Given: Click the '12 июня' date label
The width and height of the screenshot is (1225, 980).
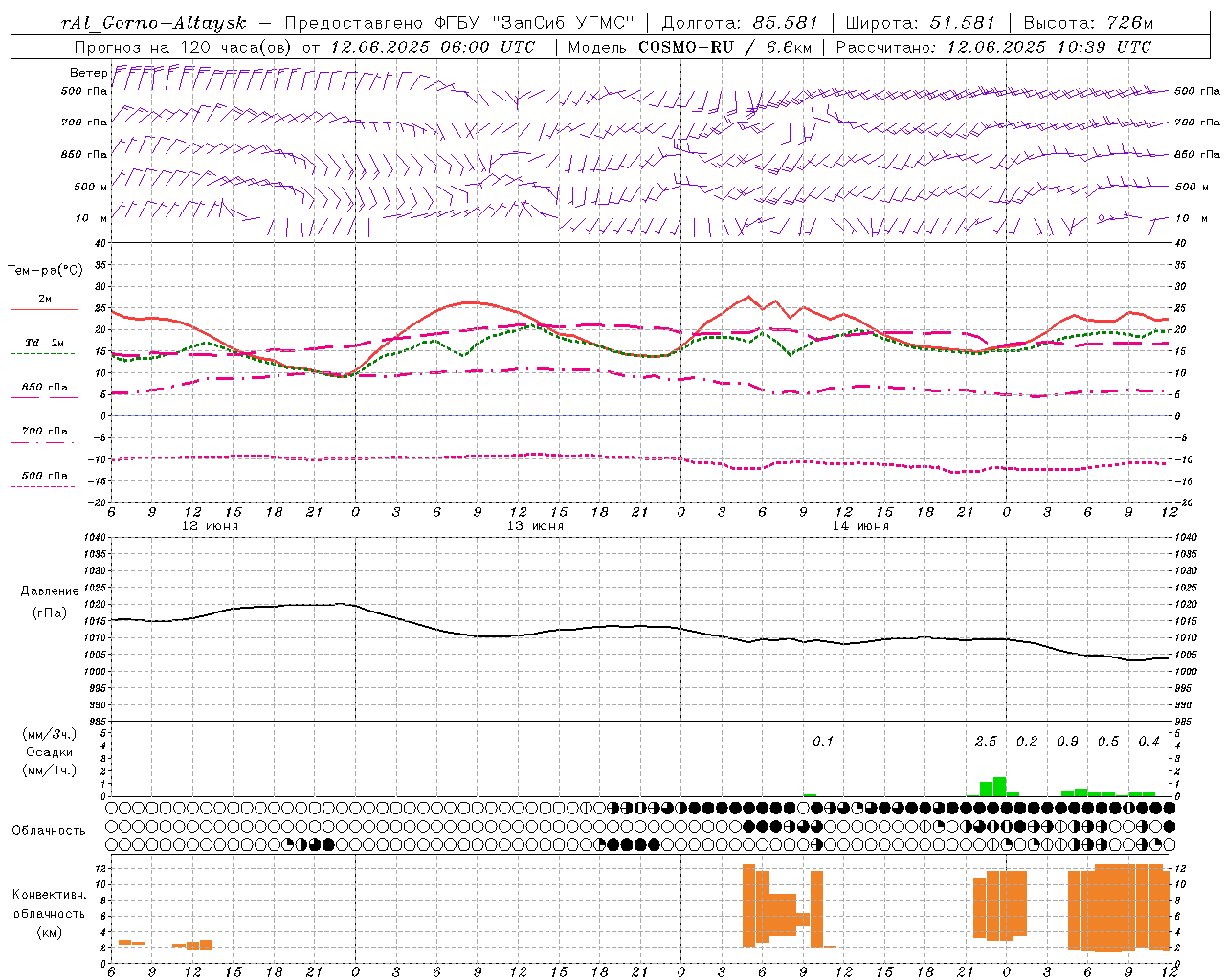Looking at the screenshot, I should point(210,526).
